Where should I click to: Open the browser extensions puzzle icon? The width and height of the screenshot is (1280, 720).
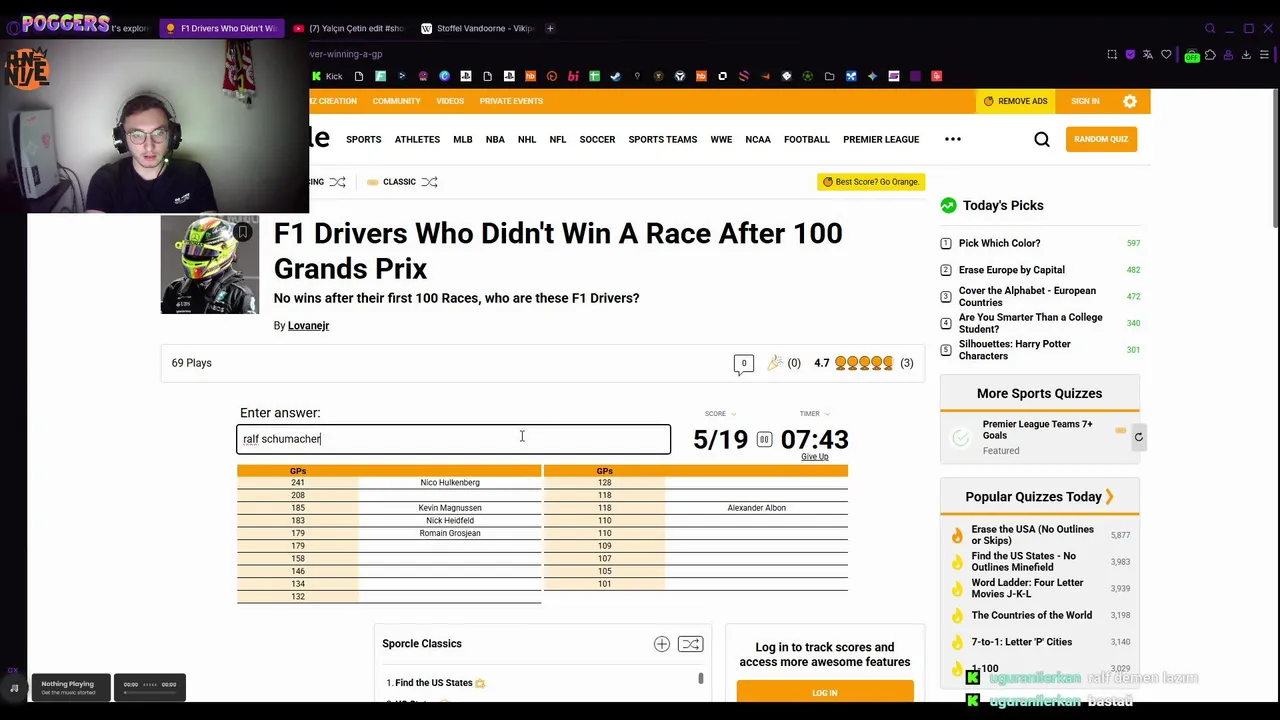[x=1210, y=55]
